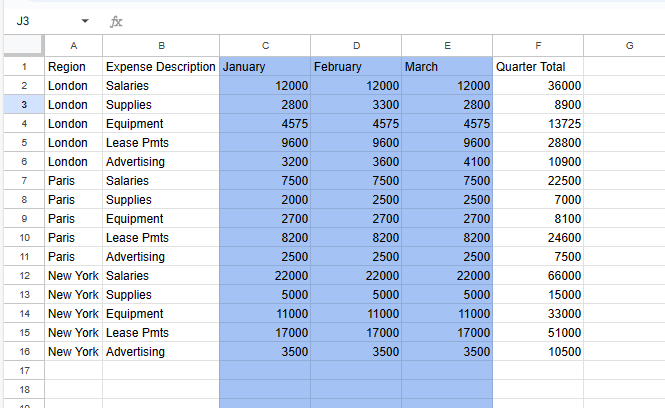Click the Quarter Total header cell
This screenshot has width=665, height=408.
pos(538,67)
